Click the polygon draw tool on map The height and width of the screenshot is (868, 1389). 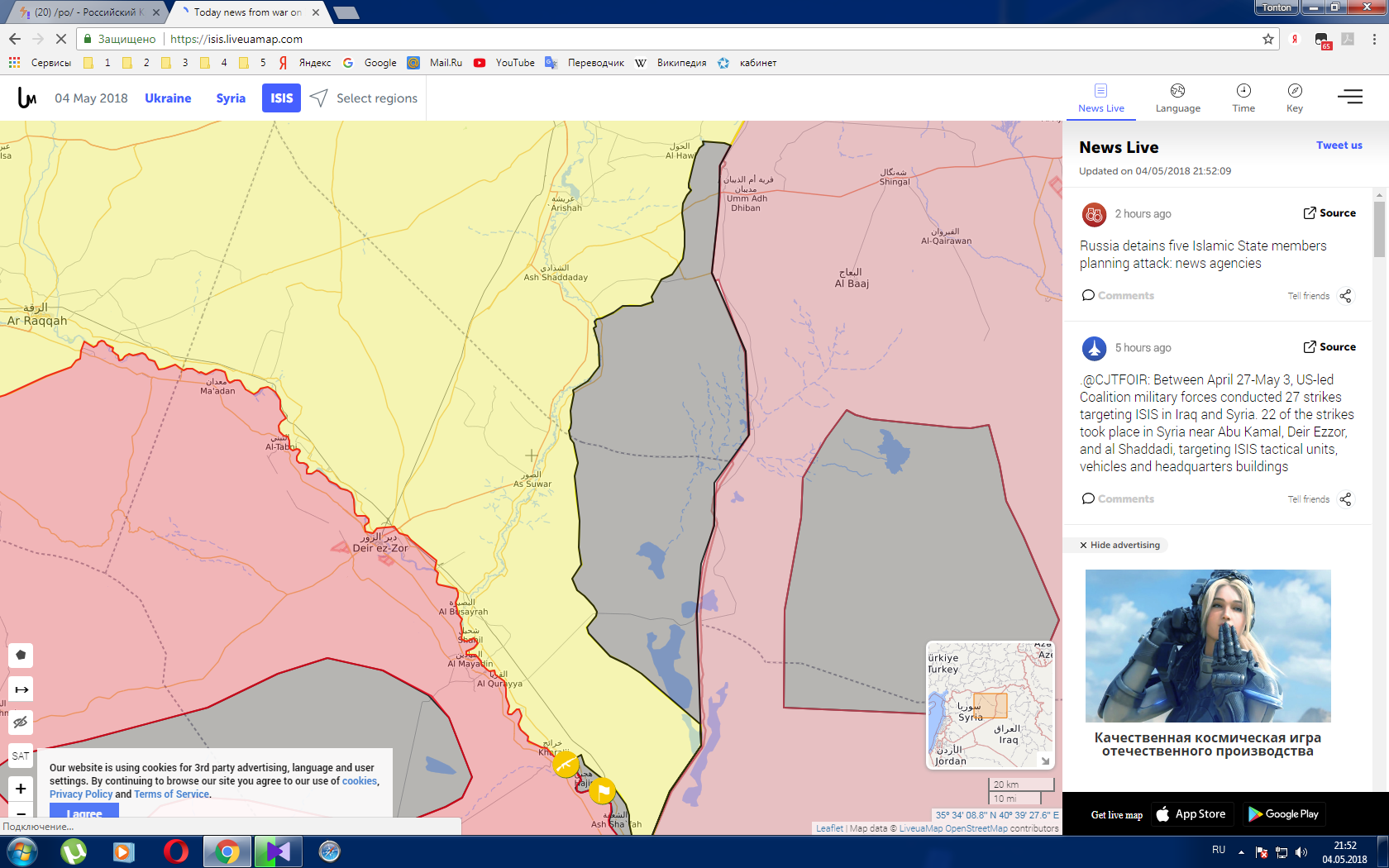21,655
